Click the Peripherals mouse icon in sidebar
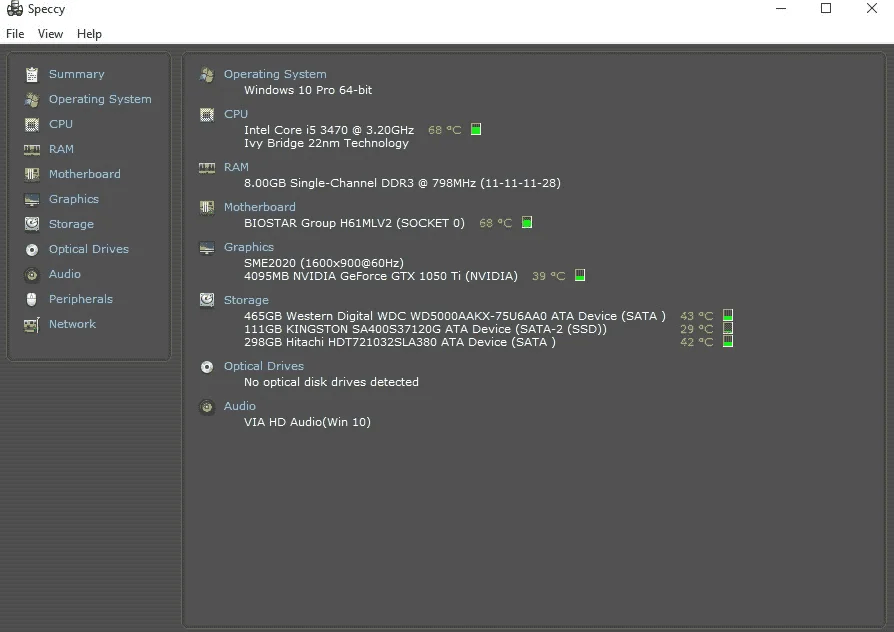The height and width of the screenshot is (632, 894). (x=32, y=299)
